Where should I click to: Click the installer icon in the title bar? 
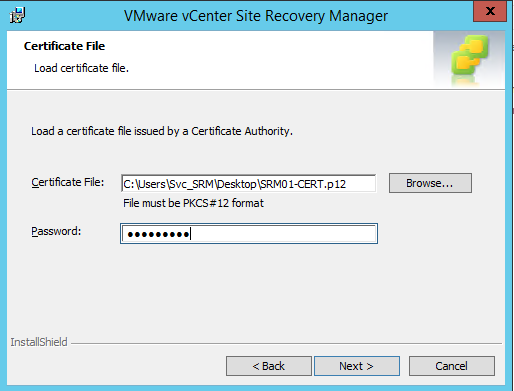tap(17, 15)
